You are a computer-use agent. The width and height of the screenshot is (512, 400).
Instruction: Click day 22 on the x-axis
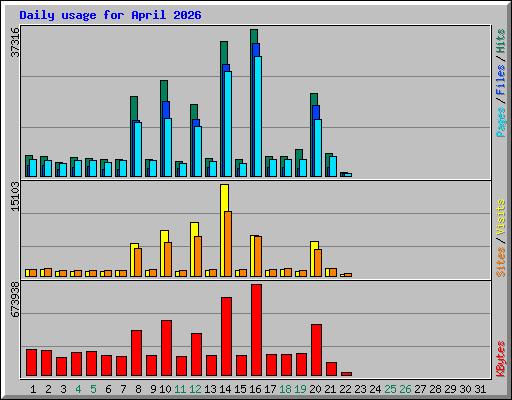point(345,389)
